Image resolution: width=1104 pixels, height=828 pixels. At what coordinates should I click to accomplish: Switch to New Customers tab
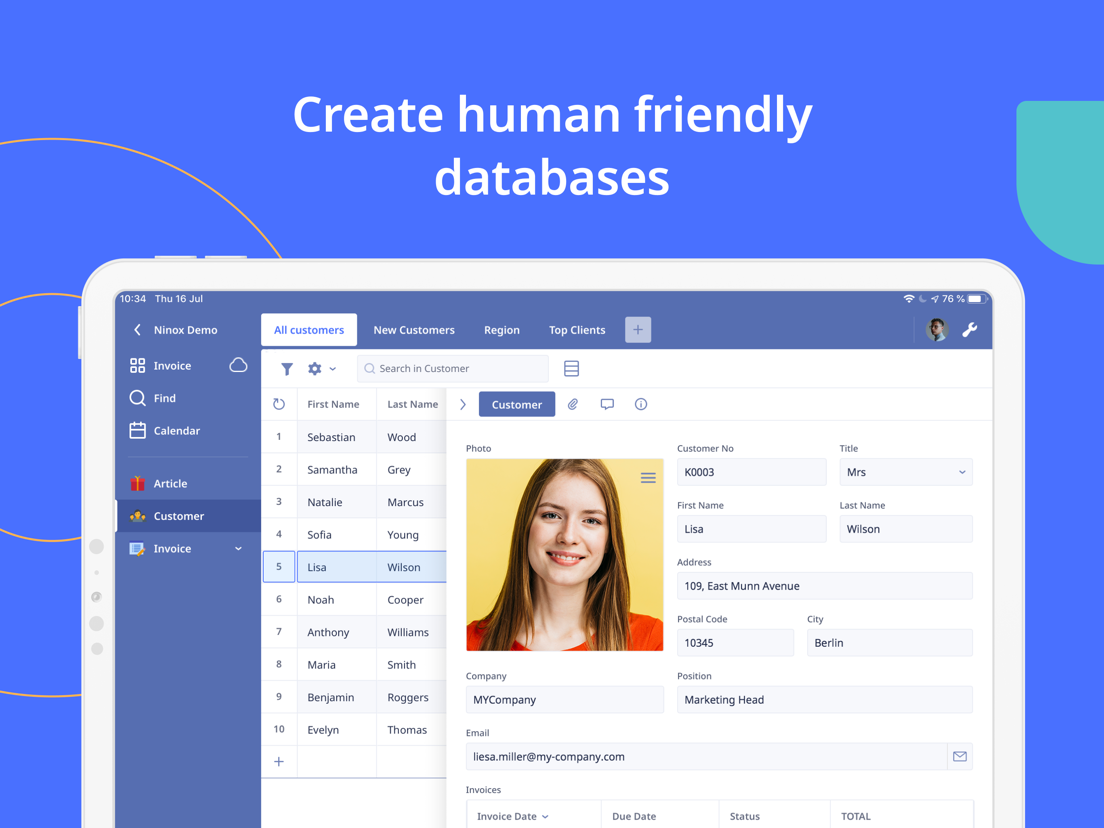(x=414, y=330)
